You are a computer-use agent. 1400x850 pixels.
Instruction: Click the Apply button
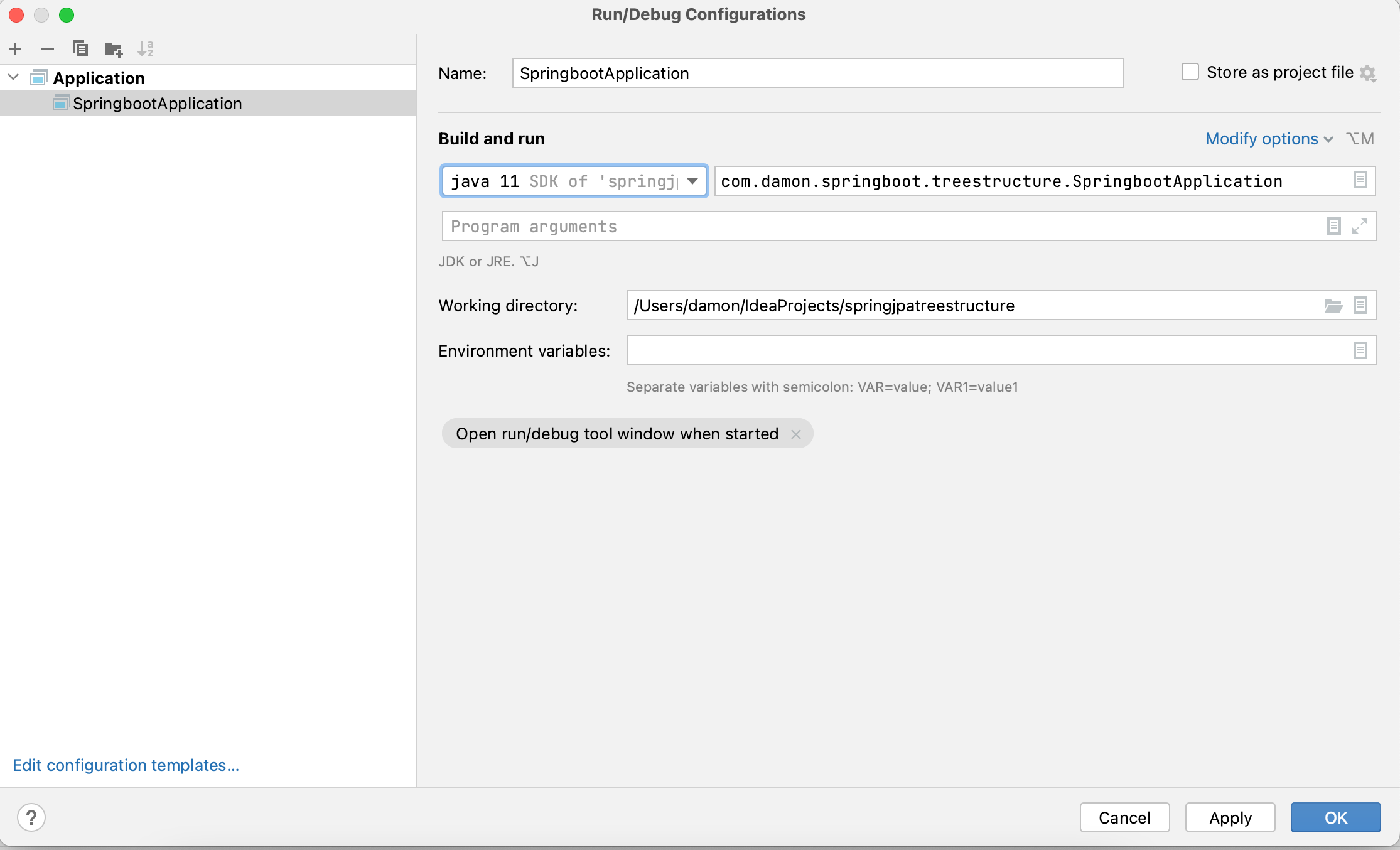point(1230,817)
